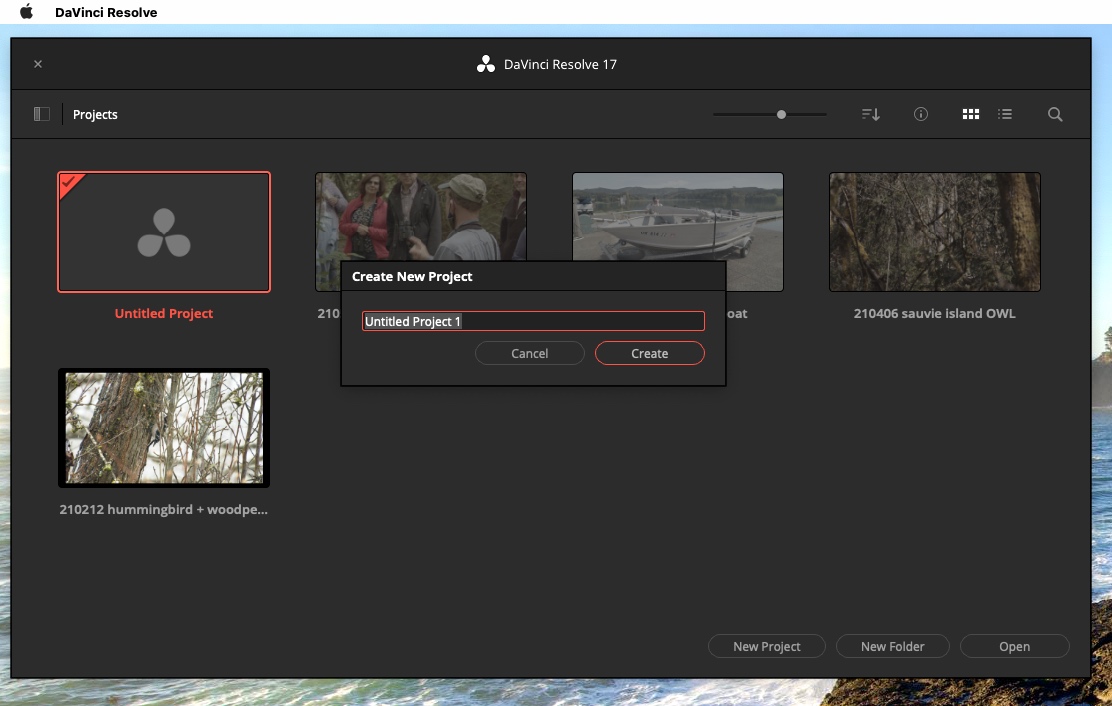Show project information with the info icon
Screen dimensions: 1112x706
tap(921, 114)
